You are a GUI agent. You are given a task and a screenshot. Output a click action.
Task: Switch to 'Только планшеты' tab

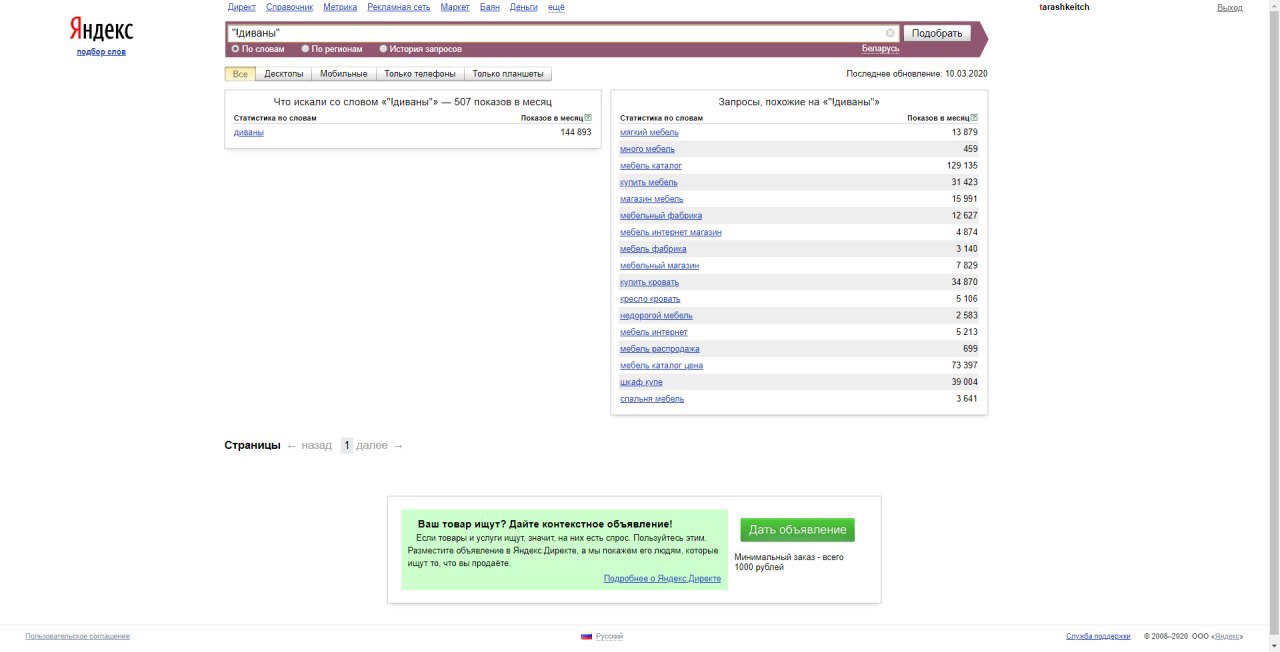[x=508, y=74]
